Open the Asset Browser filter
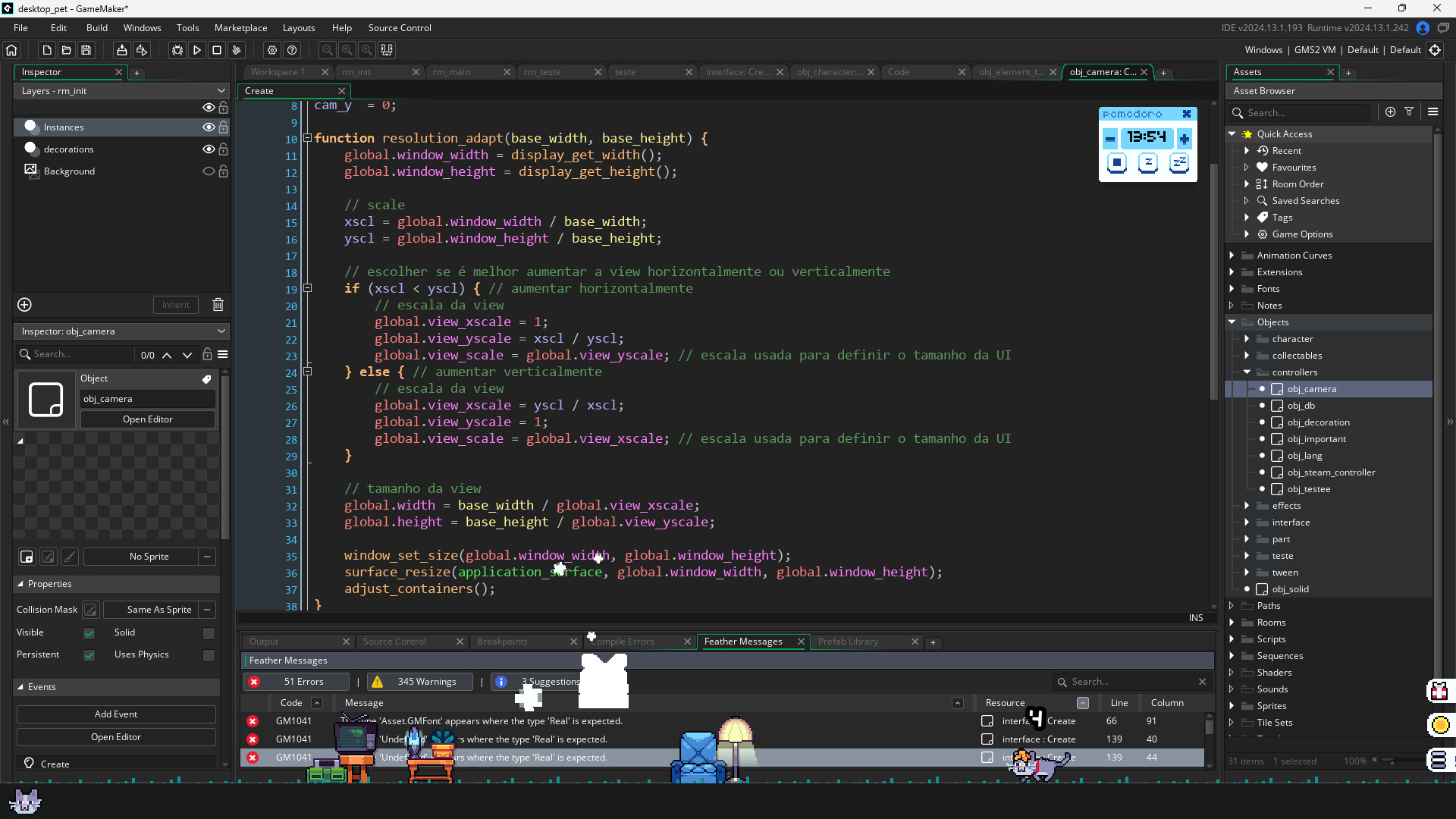 (x=1410, y=111)
